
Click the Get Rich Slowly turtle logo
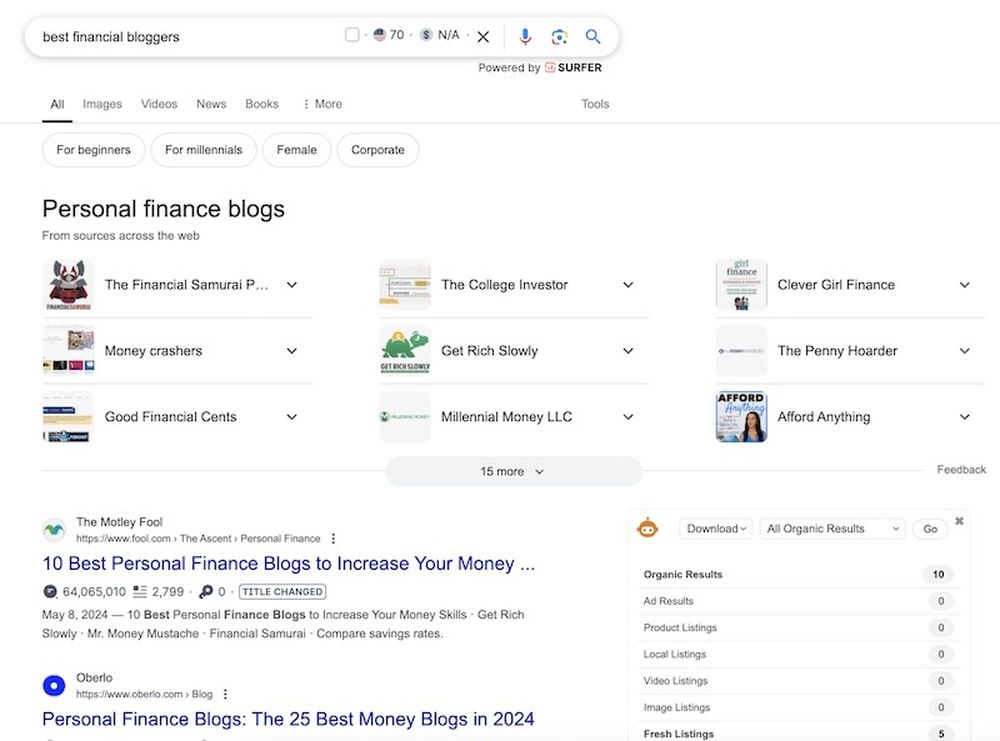point(405,351)
